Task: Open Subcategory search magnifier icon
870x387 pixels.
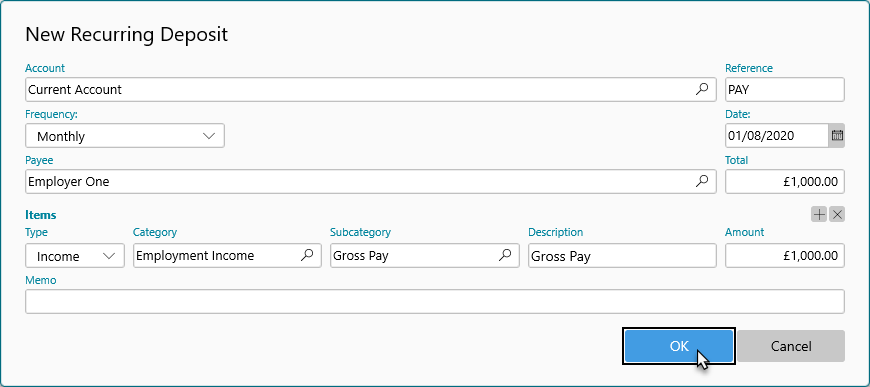Action: (505, 255)
